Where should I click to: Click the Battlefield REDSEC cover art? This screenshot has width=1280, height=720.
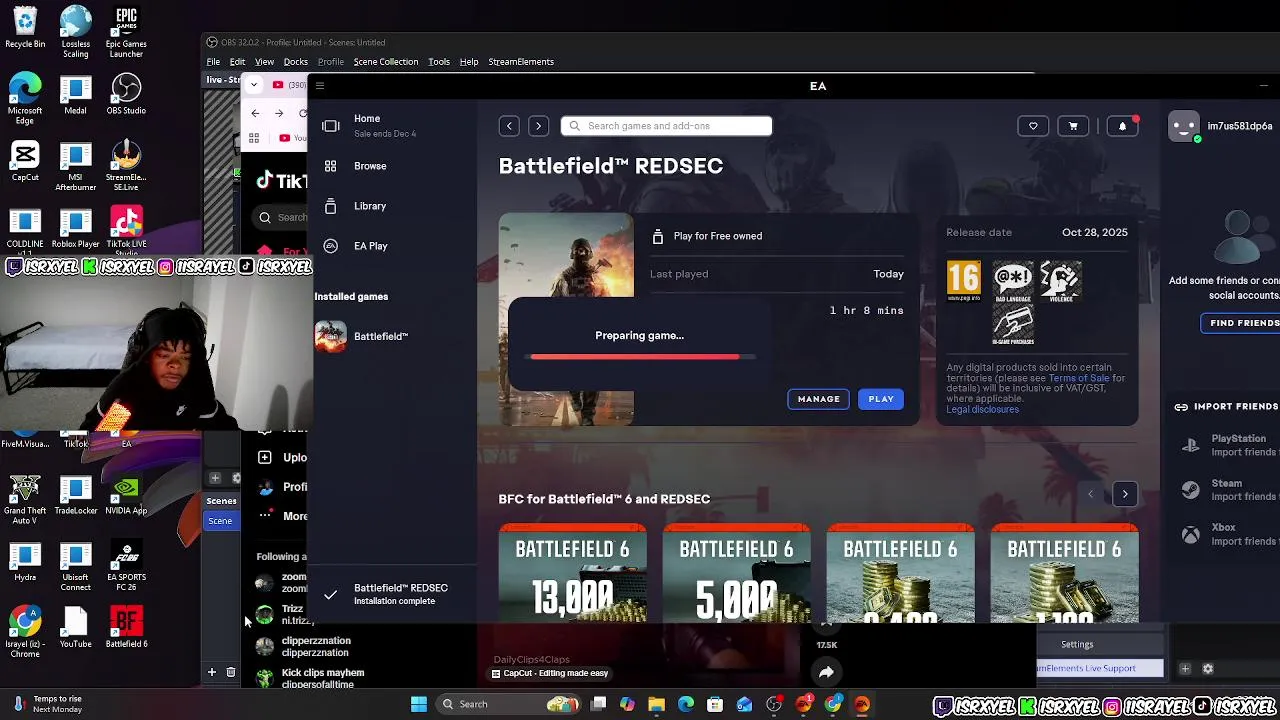tap(566, 255)
